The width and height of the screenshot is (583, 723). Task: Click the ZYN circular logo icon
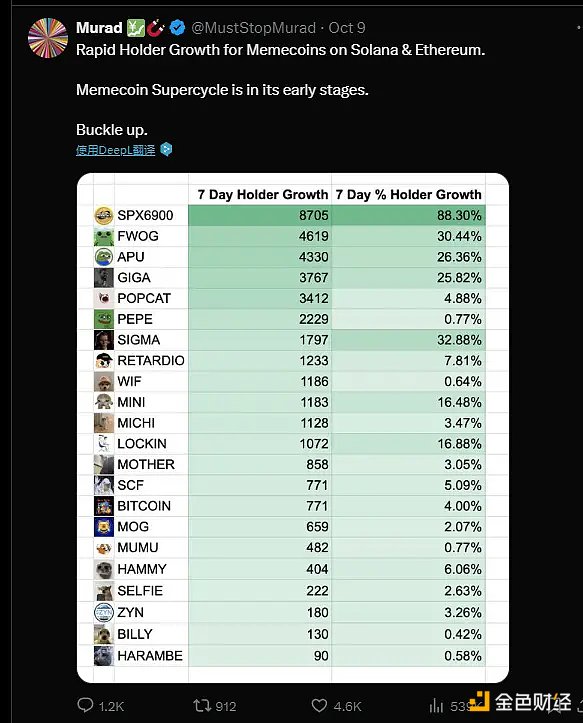tap(104, 612)
